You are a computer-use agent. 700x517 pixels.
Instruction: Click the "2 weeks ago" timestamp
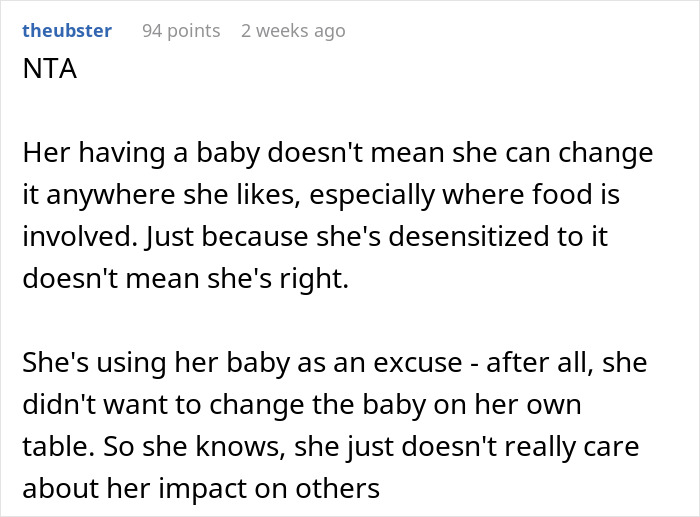tap(293, 31)
